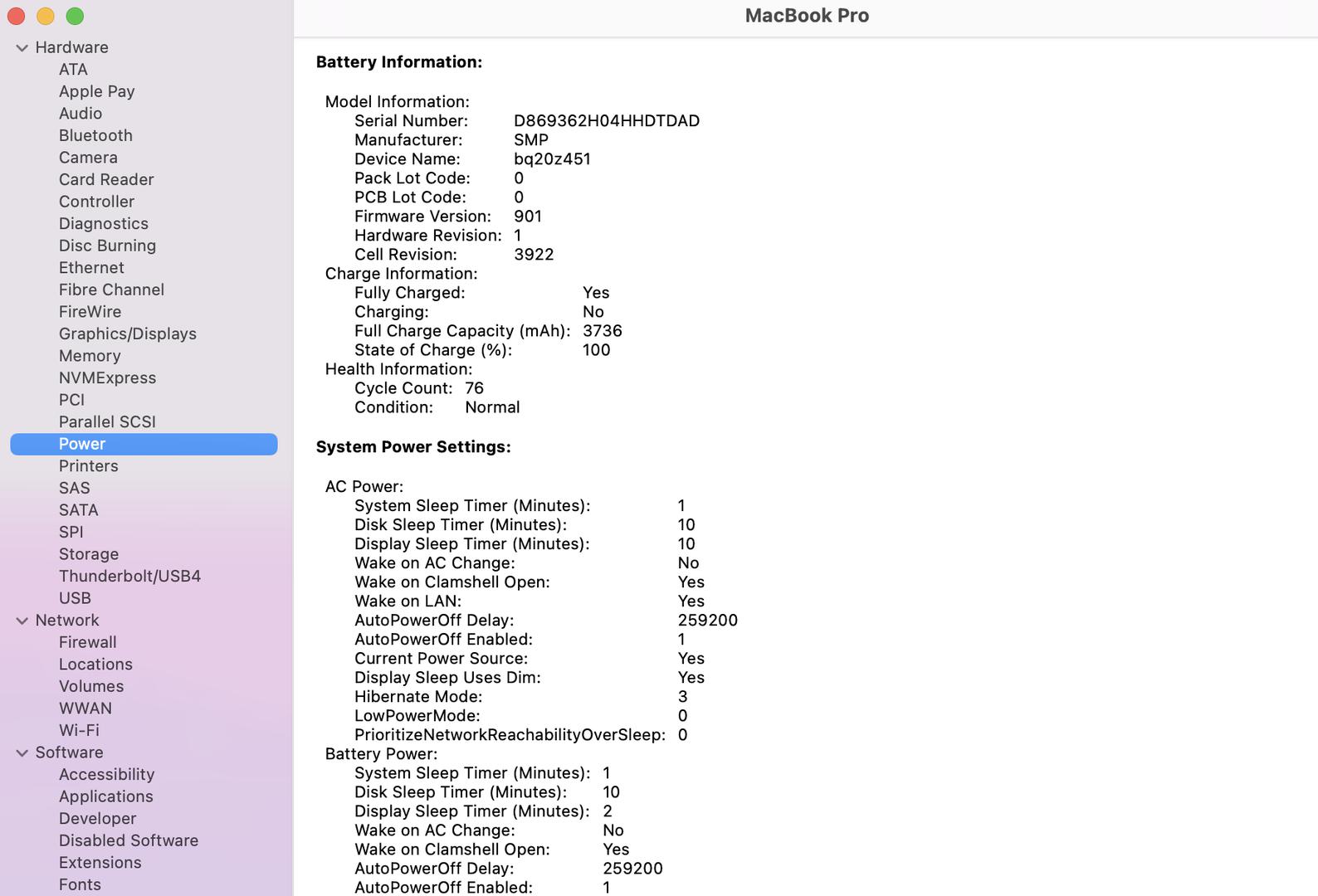Select PCI in the sidebar
This screenshot has height=896, width=1318.
[x=71, y=400]
